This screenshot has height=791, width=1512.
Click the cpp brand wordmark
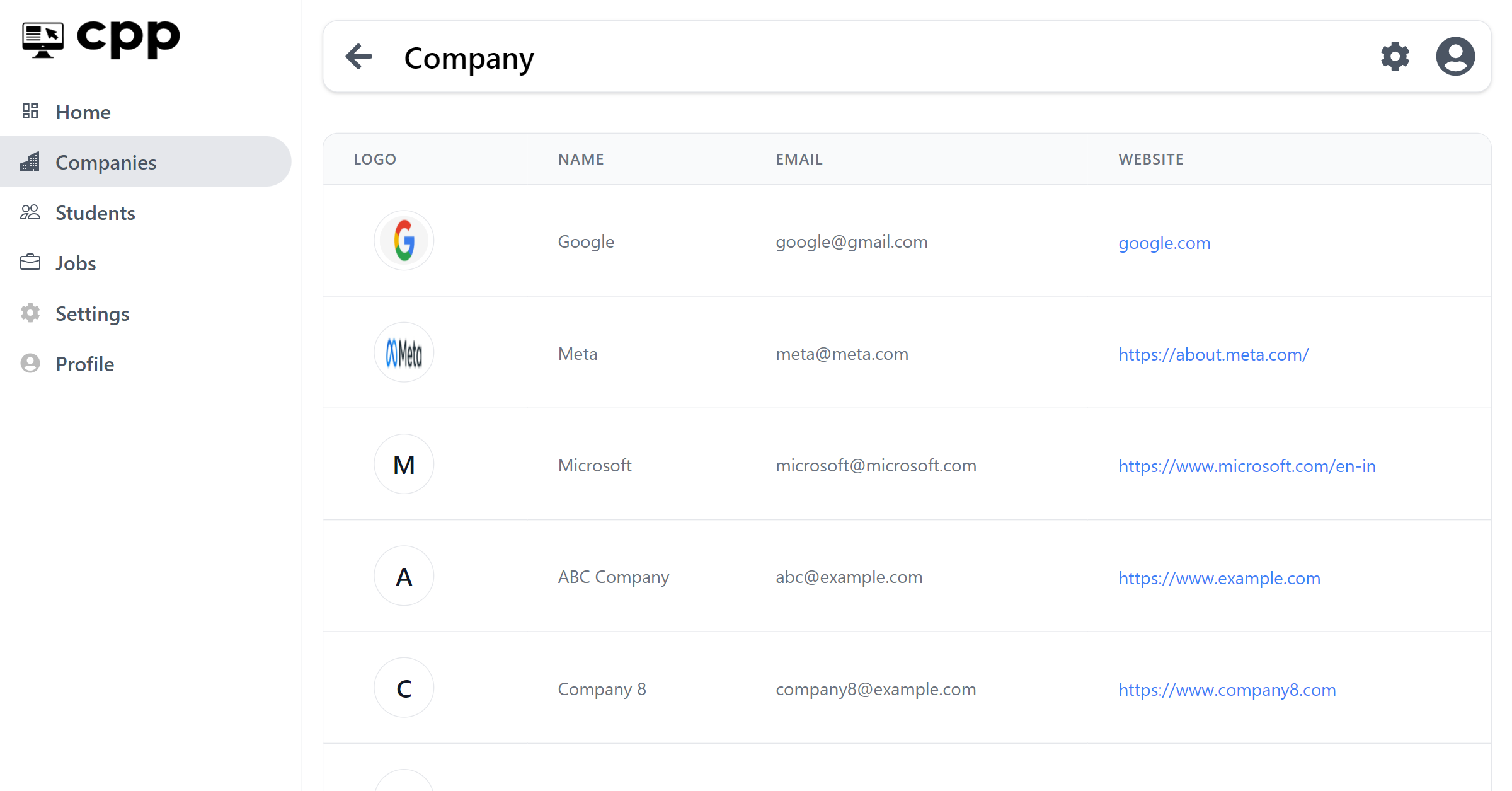[x=128, y=39]
